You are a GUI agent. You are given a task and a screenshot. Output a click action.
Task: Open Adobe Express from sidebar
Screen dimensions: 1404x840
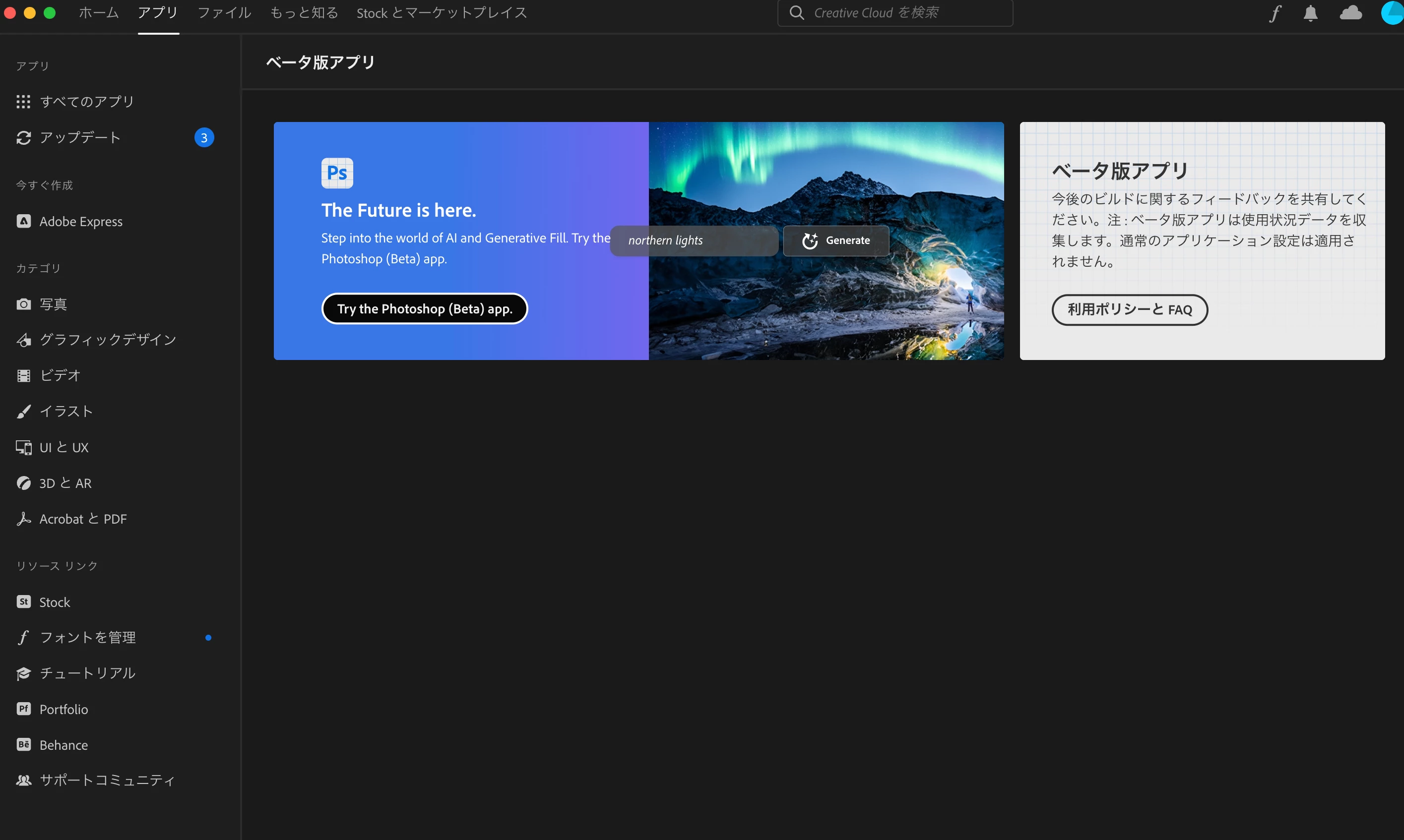pos(80,221)
